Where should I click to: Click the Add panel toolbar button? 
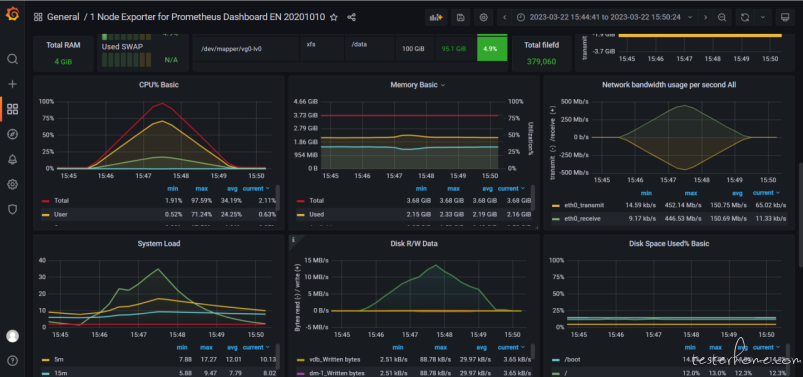click(x=436, y=17)
